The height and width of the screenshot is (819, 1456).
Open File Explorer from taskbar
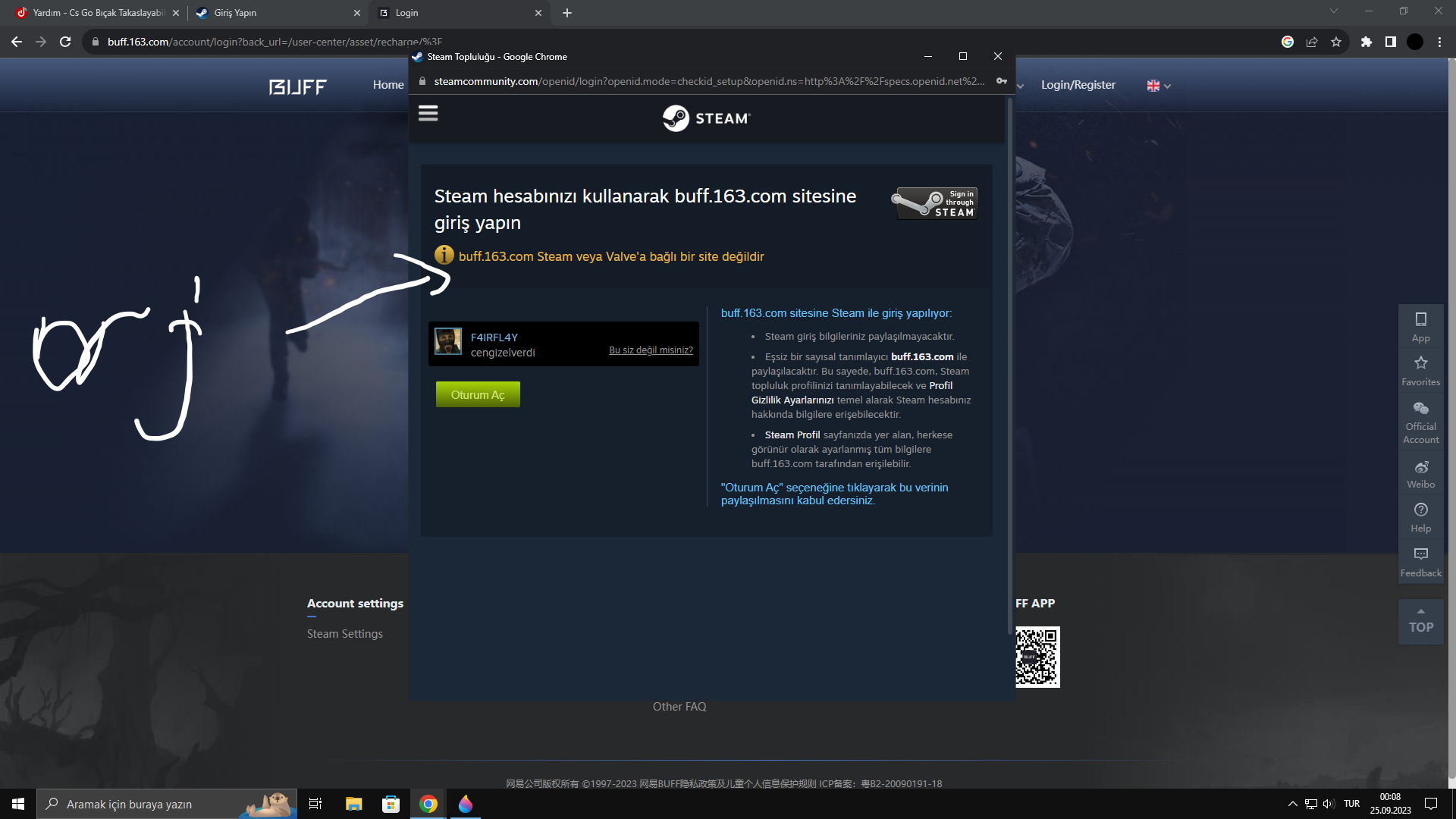353,804
